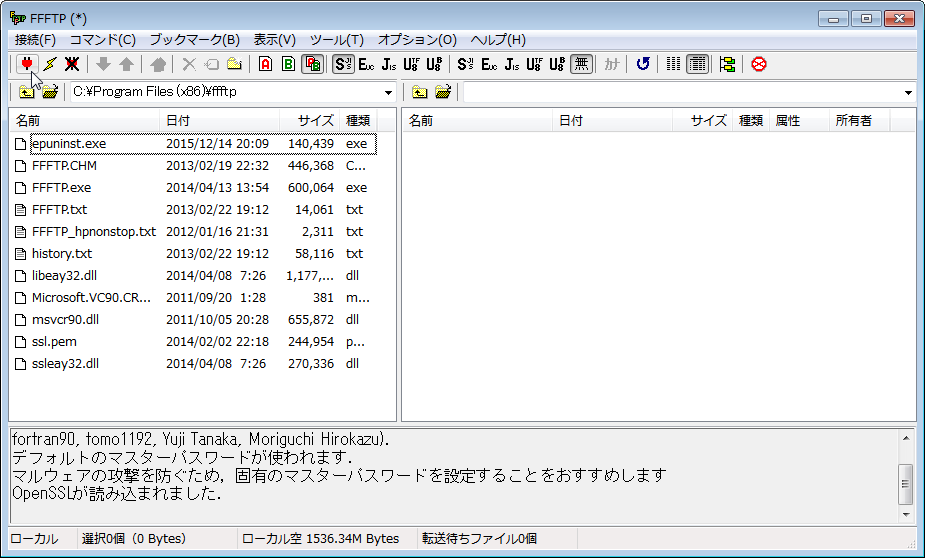Open the ヘルプ(H) menu

point(498,40)
